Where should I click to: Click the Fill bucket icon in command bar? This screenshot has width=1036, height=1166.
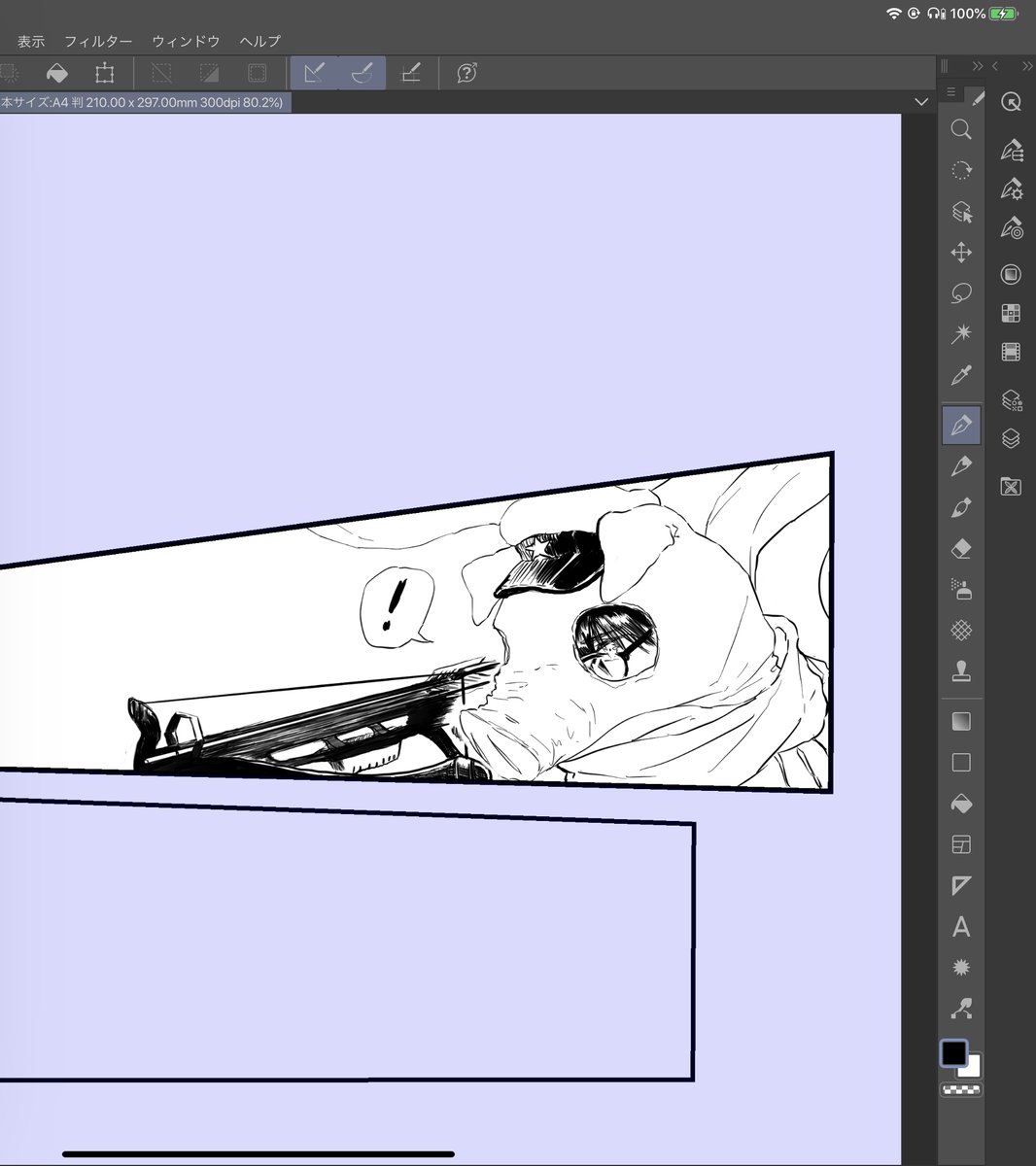pyautogui.click(x=57, y=73)
